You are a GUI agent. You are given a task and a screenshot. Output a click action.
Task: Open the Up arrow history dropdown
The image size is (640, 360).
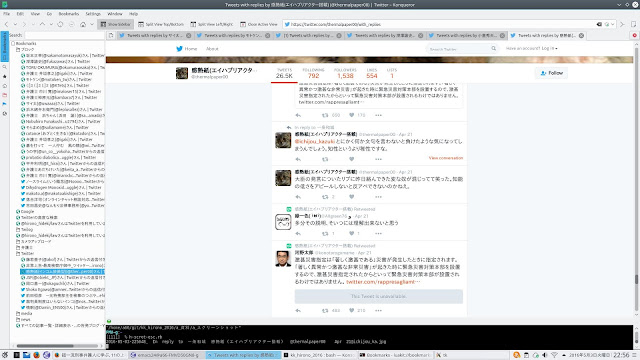pyautogui.click(x=51, y=24)
